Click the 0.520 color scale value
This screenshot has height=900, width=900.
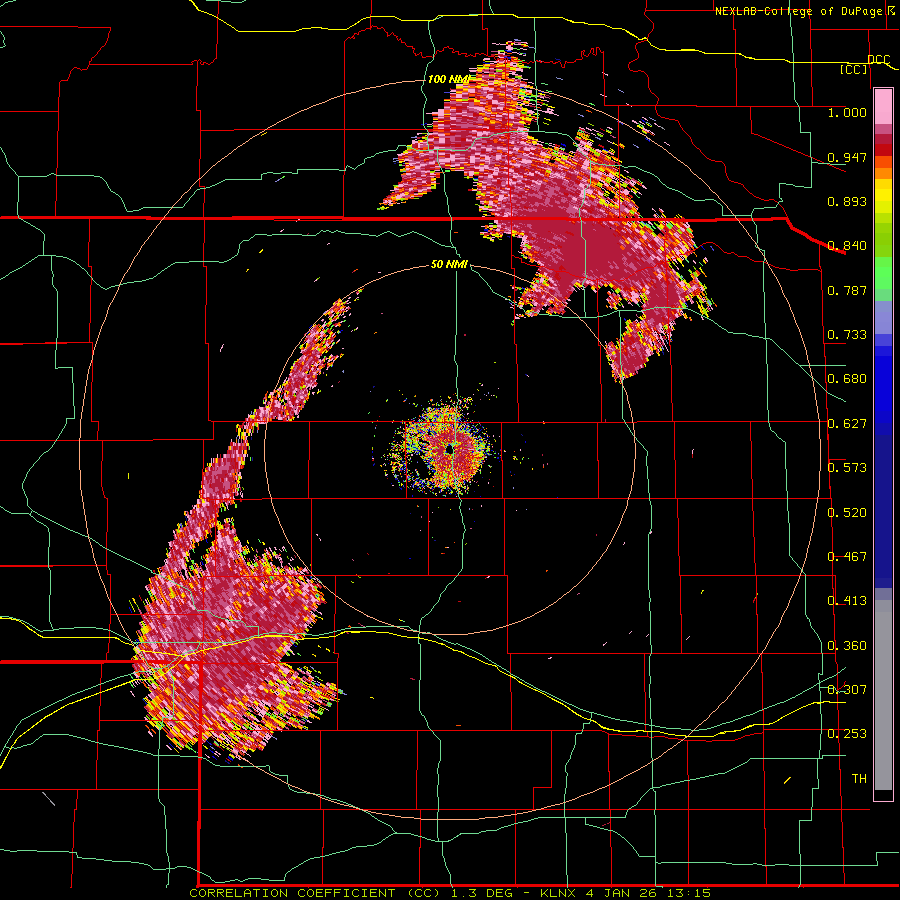coord(847,513)
